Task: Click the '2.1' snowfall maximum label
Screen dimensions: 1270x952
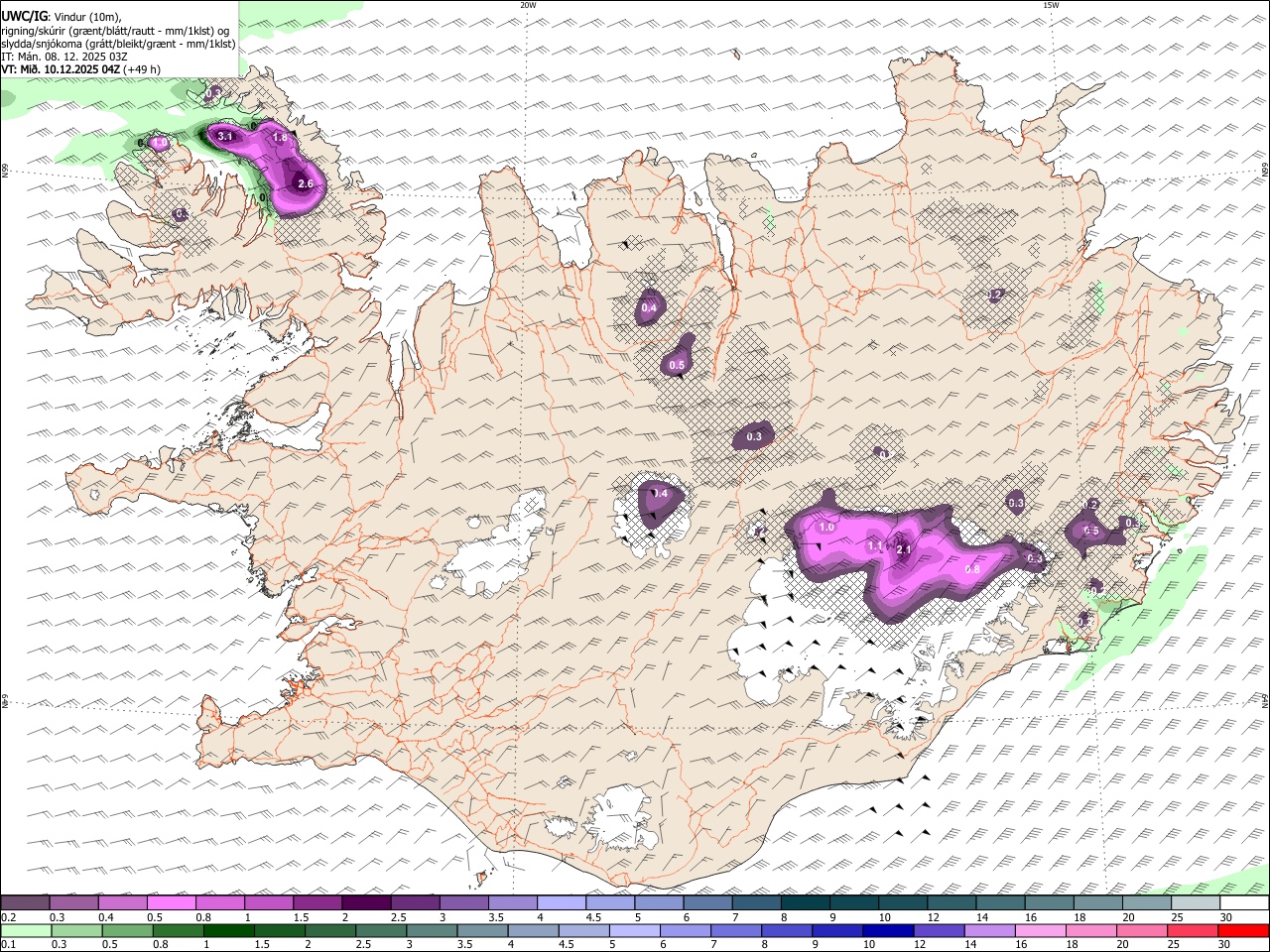Action: tap(903, 549)
